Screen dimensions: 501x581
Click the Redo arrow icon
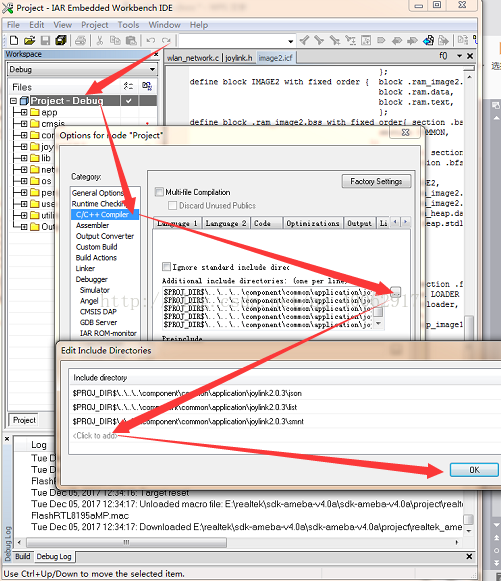(166, 40)
